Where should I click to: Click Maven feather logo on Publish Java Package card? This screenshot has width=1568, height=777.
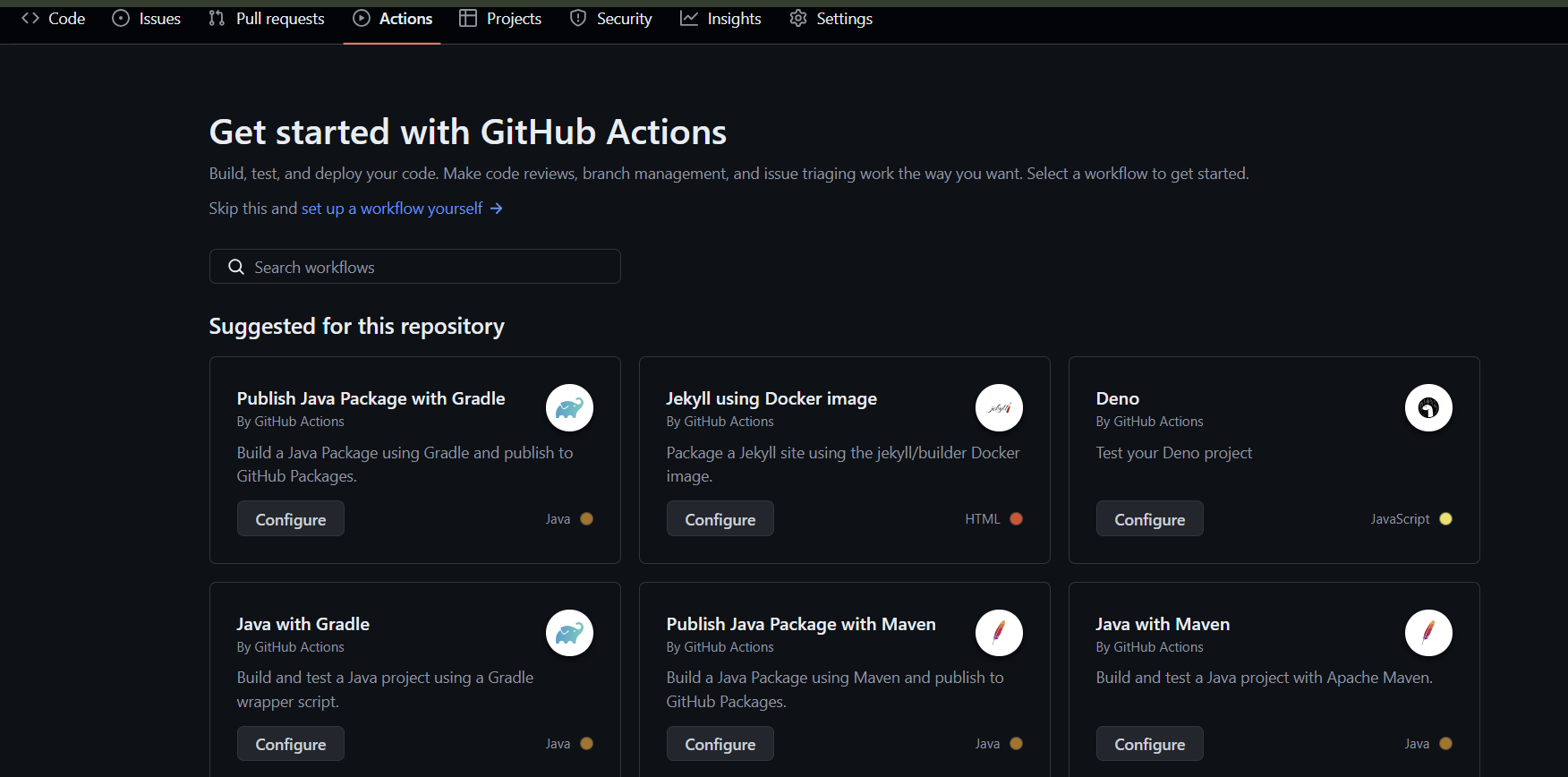1000,633
